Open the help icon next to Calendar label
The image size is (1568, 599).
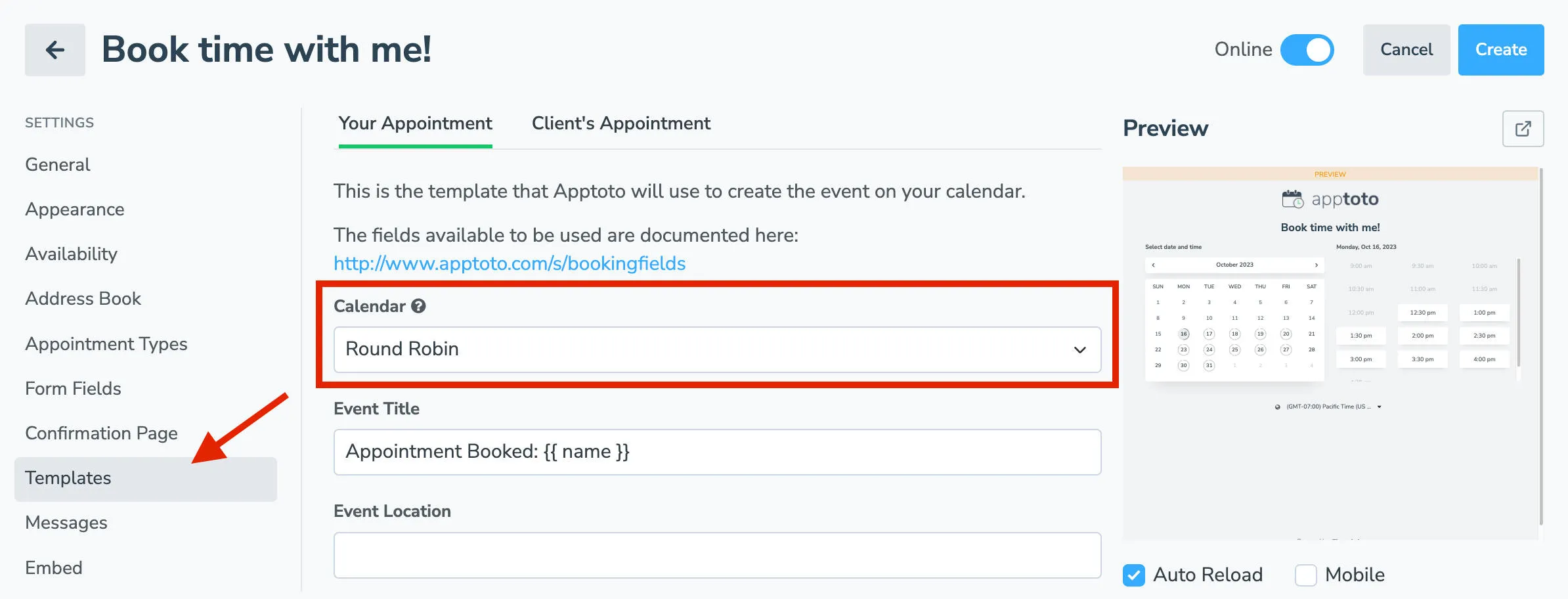point(418,305)
